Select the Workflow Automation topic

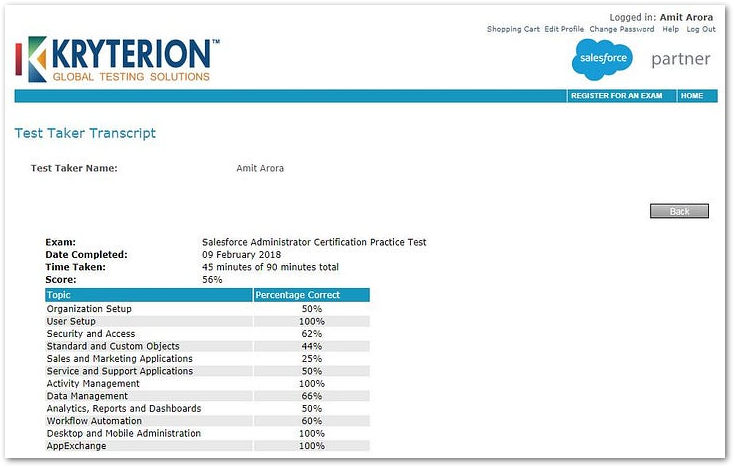click(x=94, y=421)
